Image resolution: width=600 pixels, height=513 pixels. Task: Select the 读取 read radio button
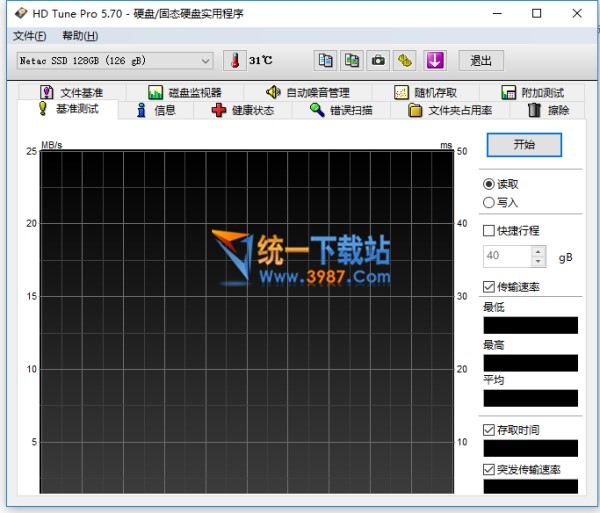click(x=489, y=184)
